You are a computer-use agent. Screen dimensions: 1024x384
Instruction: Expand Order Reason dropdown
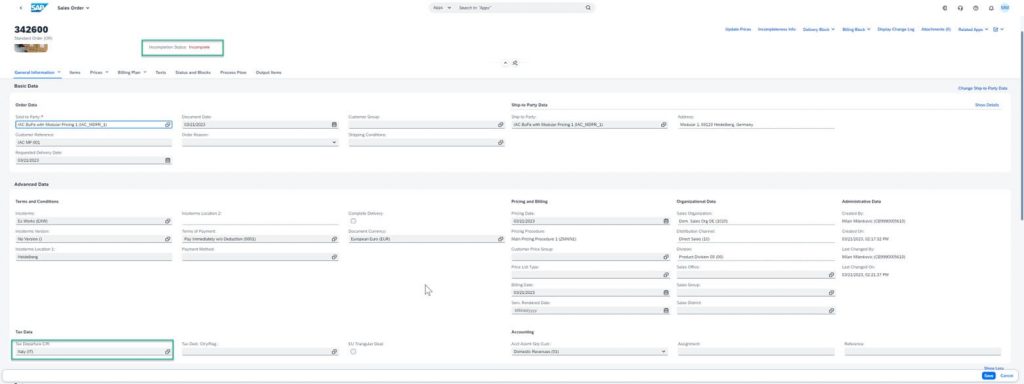click(x=334, y=142)
